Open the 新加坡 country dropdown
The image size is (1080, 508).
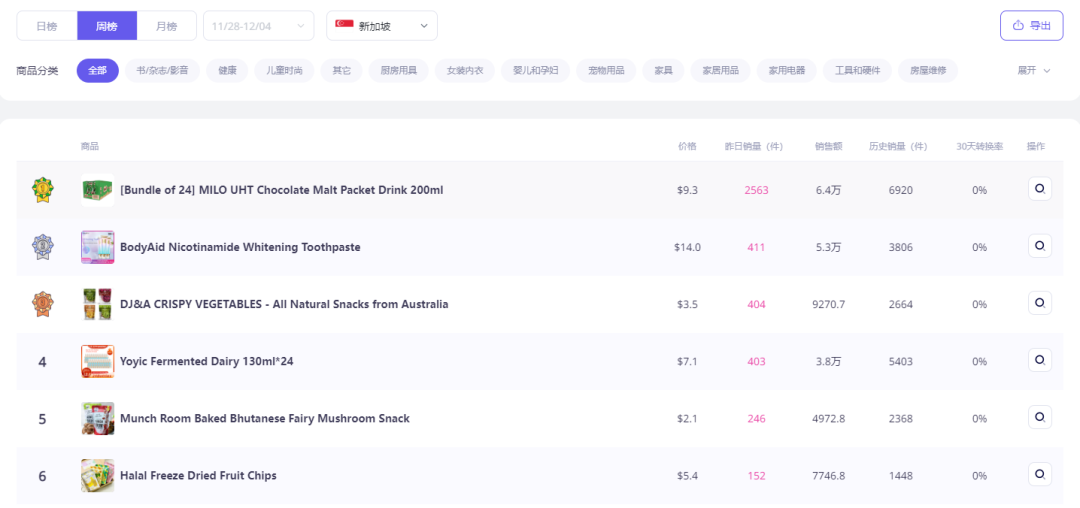coord(382,26)
